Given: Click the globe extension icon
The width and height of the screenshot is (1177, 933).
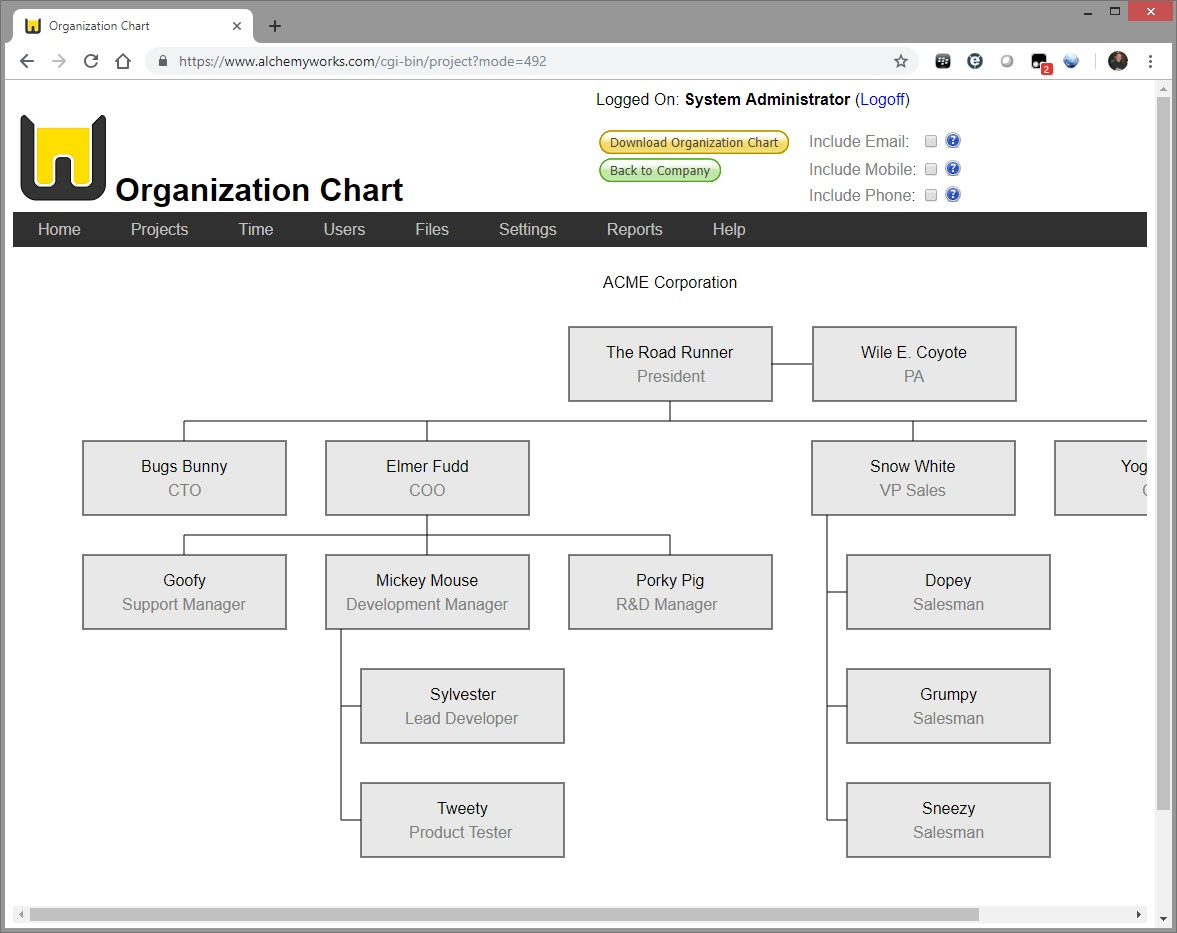Looking at the screenshot, I should (x=1071, y=62).
